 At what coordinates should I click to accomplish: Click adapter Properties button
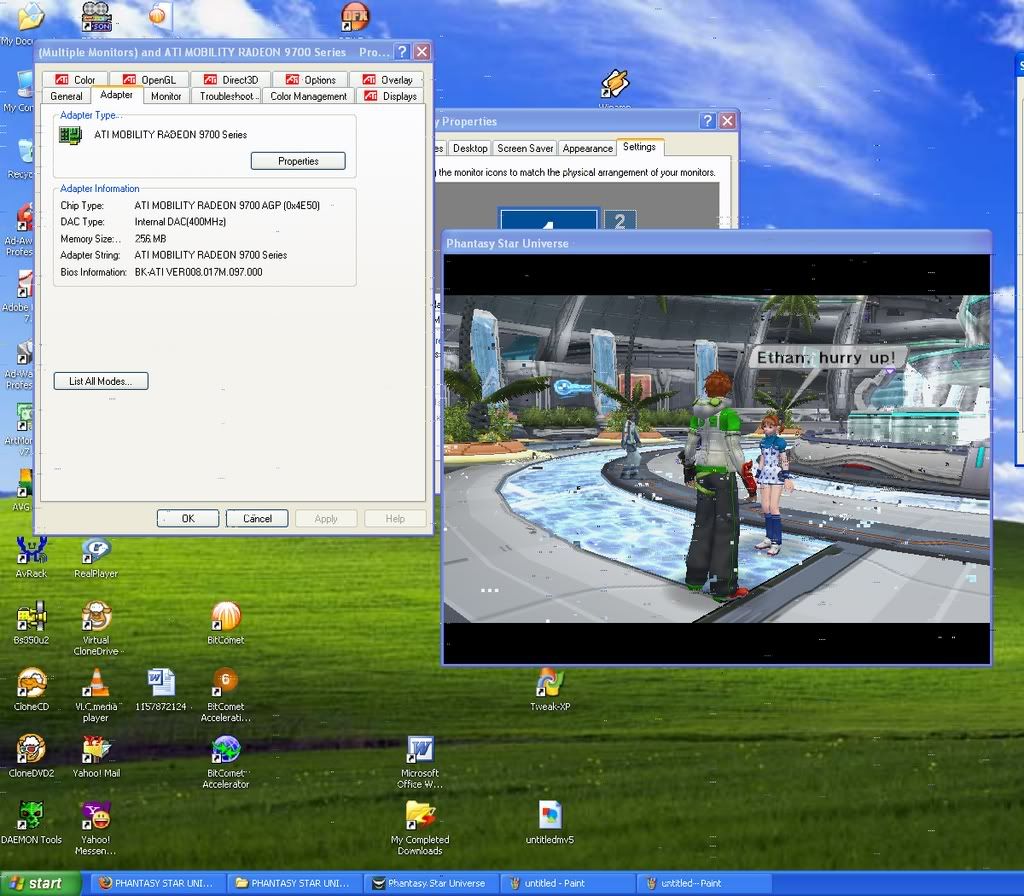pyautogui.click(x=298, y=161)
